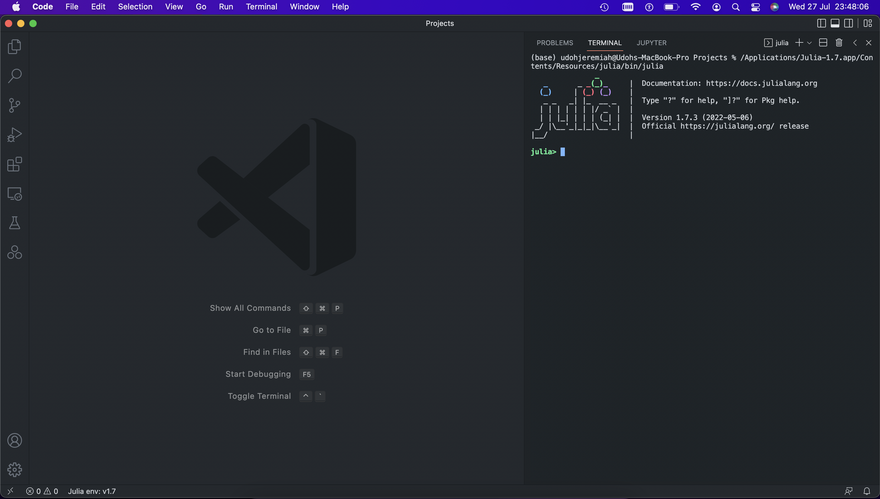Switch to the JUPYTER tab
The width and height of the screenshot is (880, 499).
651,43
